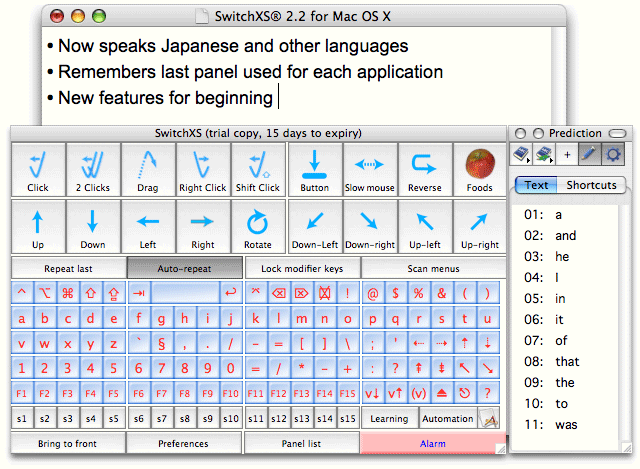Click the (v) volume mute key
Viewport: 640px width, 469px height.
click(x=419, y=393)
